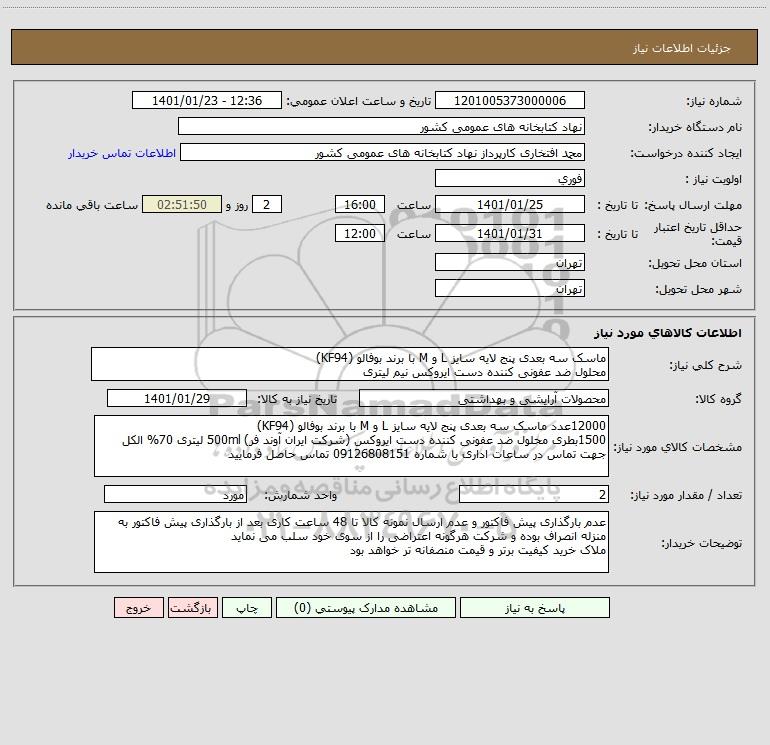Click the quantity field showing 2
Viewport: 770px width, 745px height.
coord(534,495)
